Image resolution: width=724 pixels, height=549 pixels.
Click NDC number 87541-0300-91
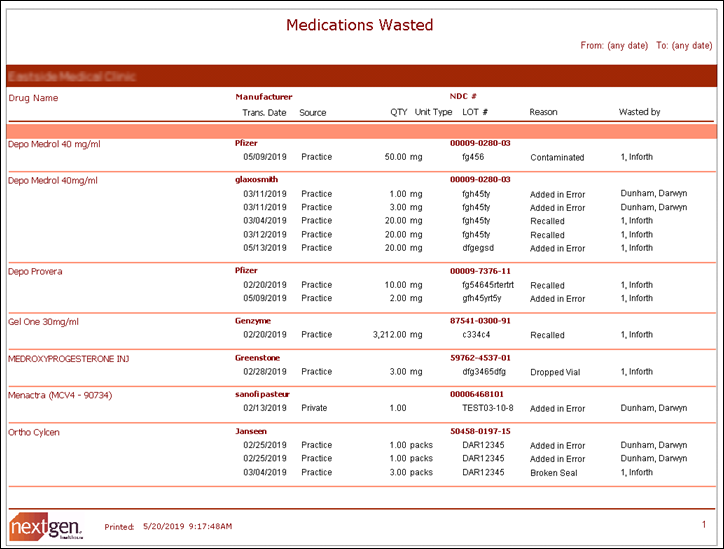coord(480,321)
